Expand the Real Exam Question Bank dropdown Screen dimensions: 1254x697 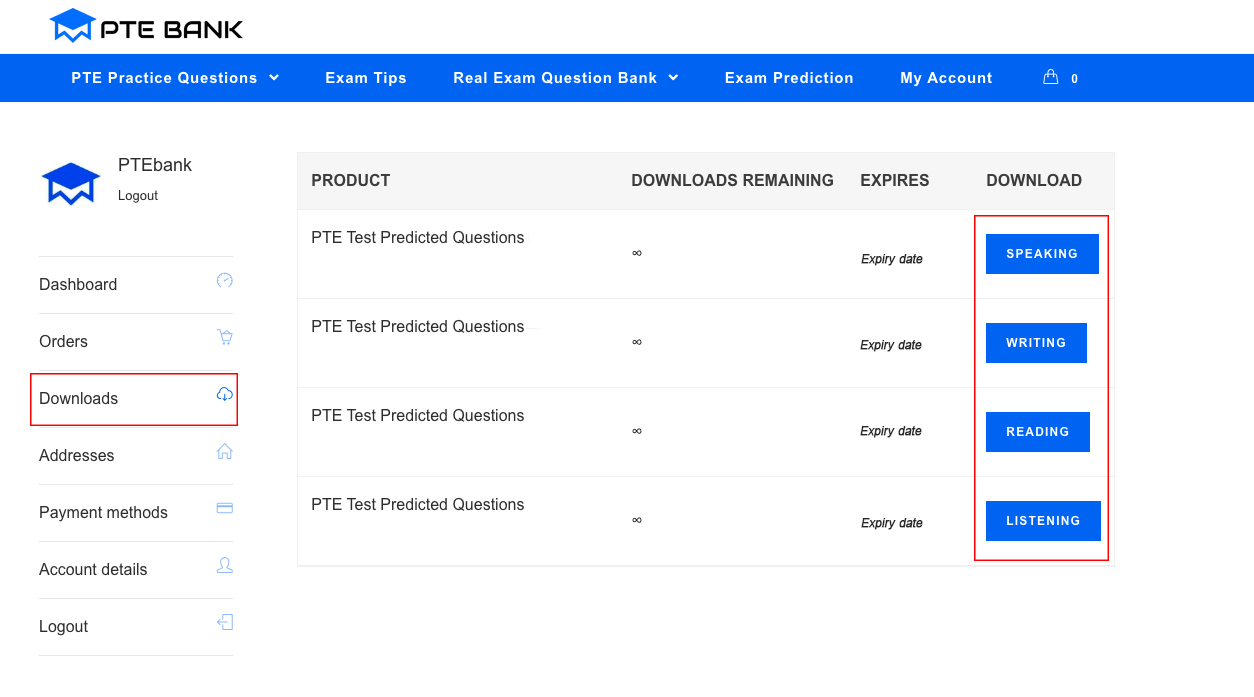click(555, 77)
